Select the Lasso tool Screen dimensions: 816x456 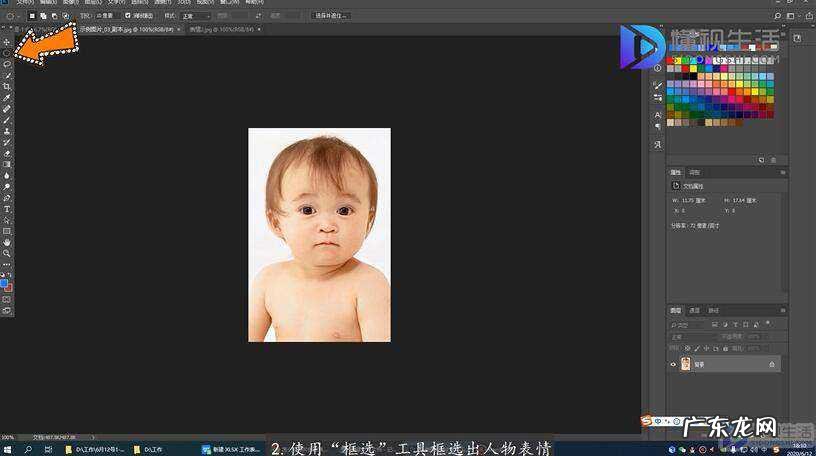[x=7, y=64]
